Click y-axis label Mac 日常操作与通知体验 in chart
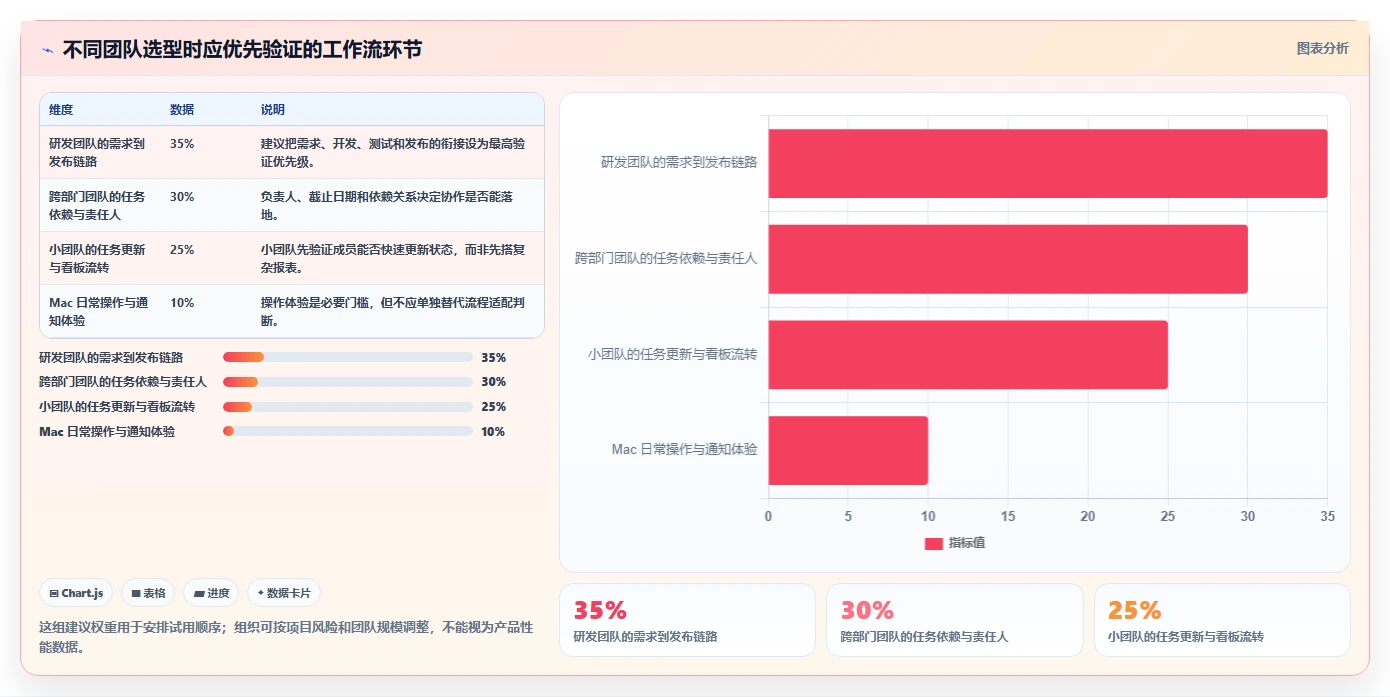Viewport: 1390px width, 697px height. tap(685, 450)
